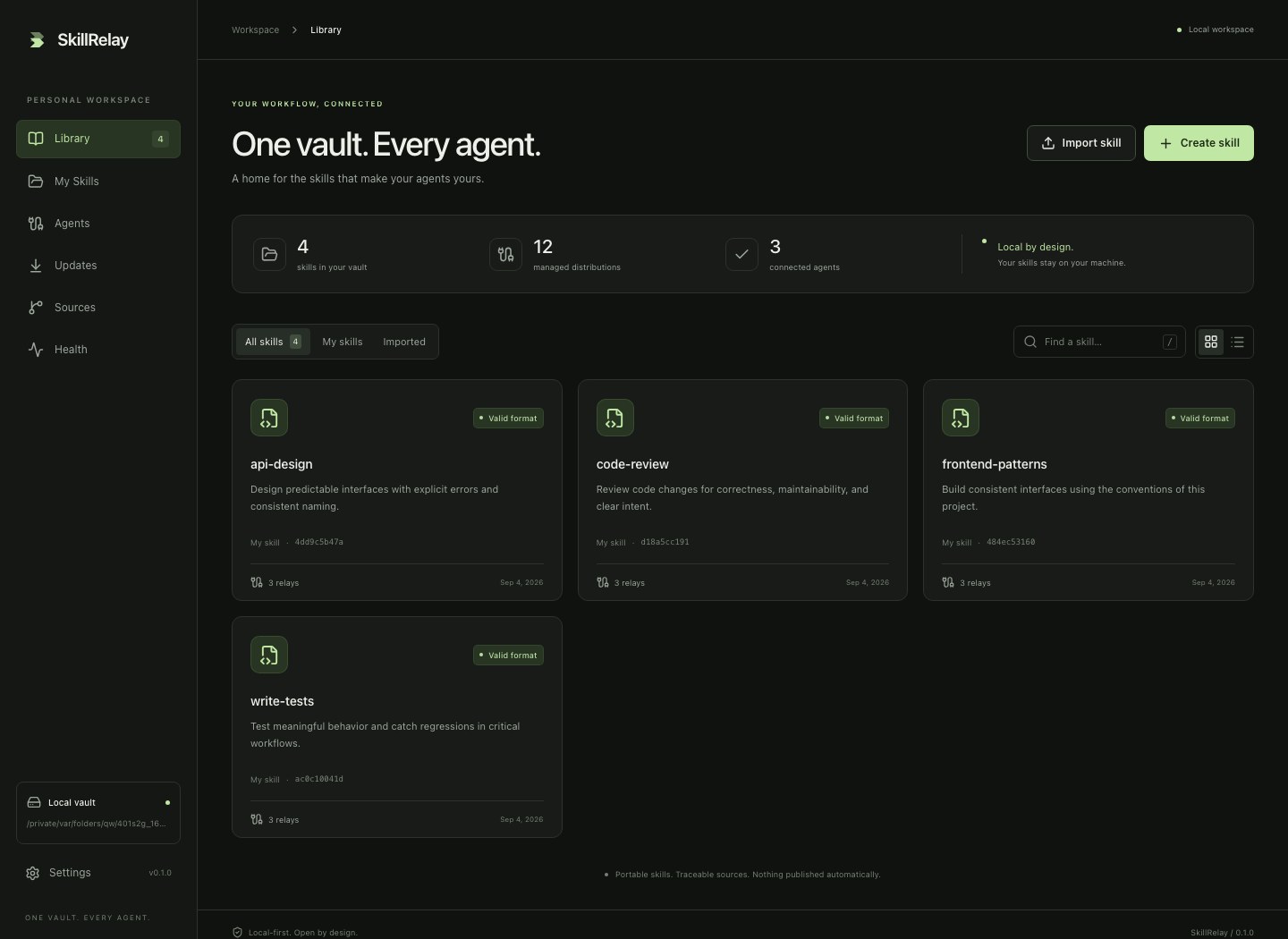Click the Library count badge 4

pyautogui.click(x=160, y=139)
